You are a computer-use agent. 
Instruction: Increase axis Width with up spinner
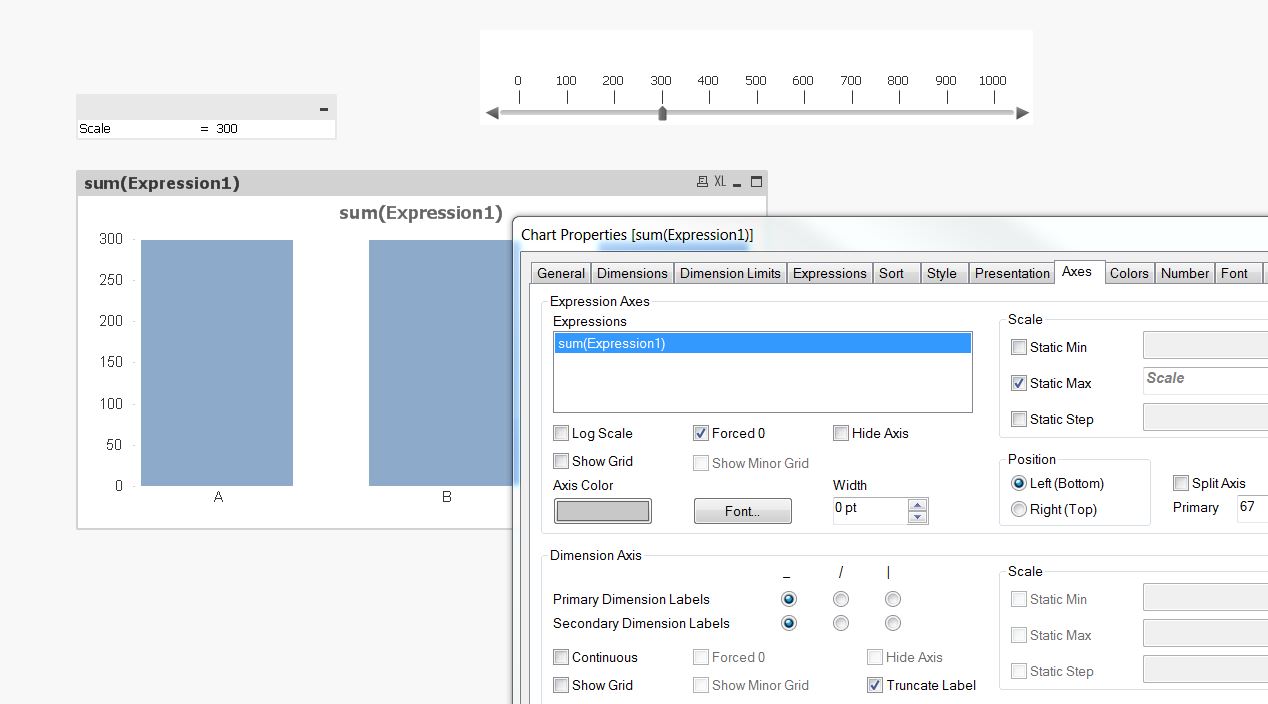917,504
